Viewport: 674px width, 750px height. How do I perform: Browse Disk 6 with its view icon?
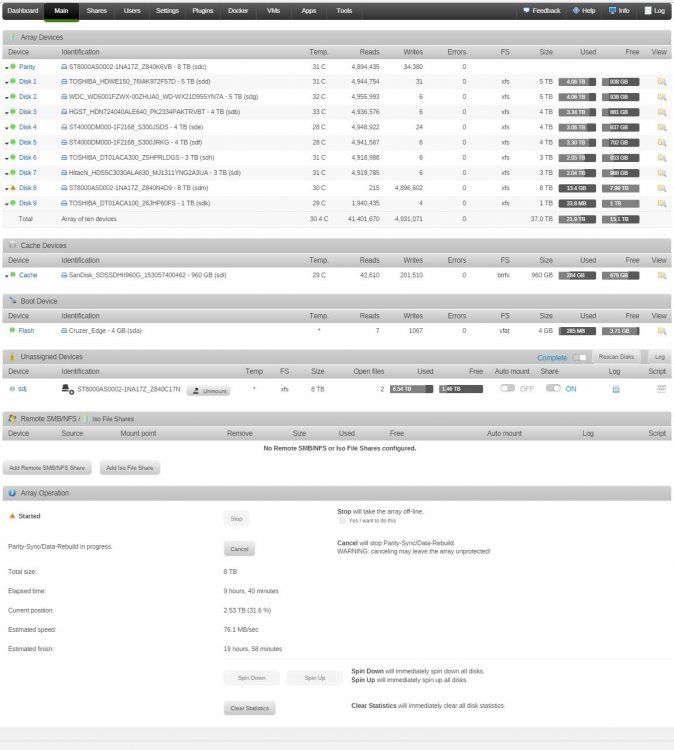pyautogui.click(x=662, y=158)
